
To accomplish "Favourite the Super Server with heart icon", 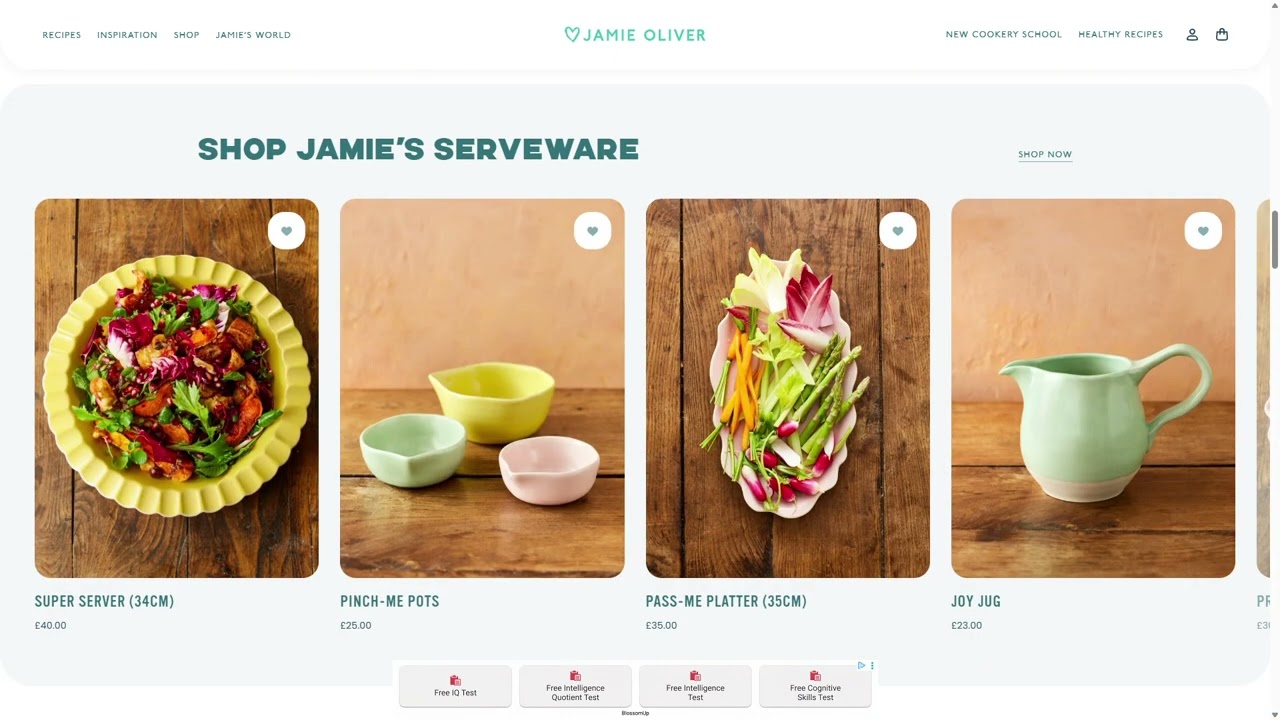I will point(286,231).
